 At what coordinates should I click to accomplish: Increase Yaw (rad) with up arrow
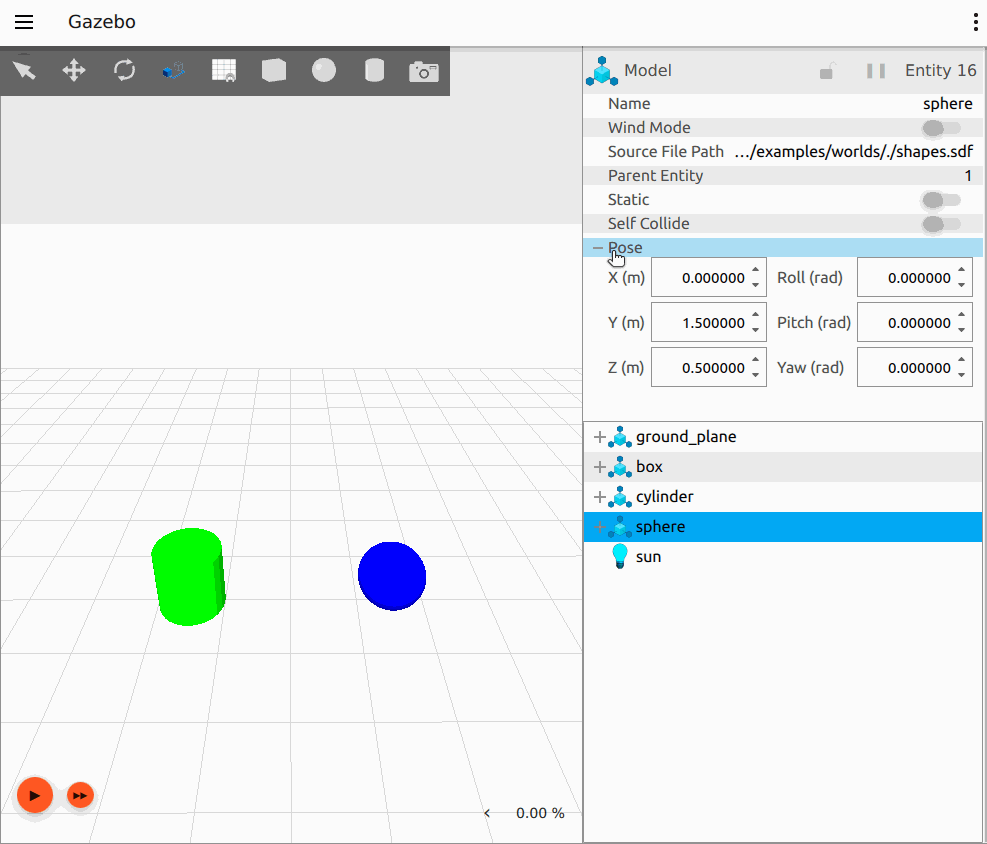[x=961, y=360]
